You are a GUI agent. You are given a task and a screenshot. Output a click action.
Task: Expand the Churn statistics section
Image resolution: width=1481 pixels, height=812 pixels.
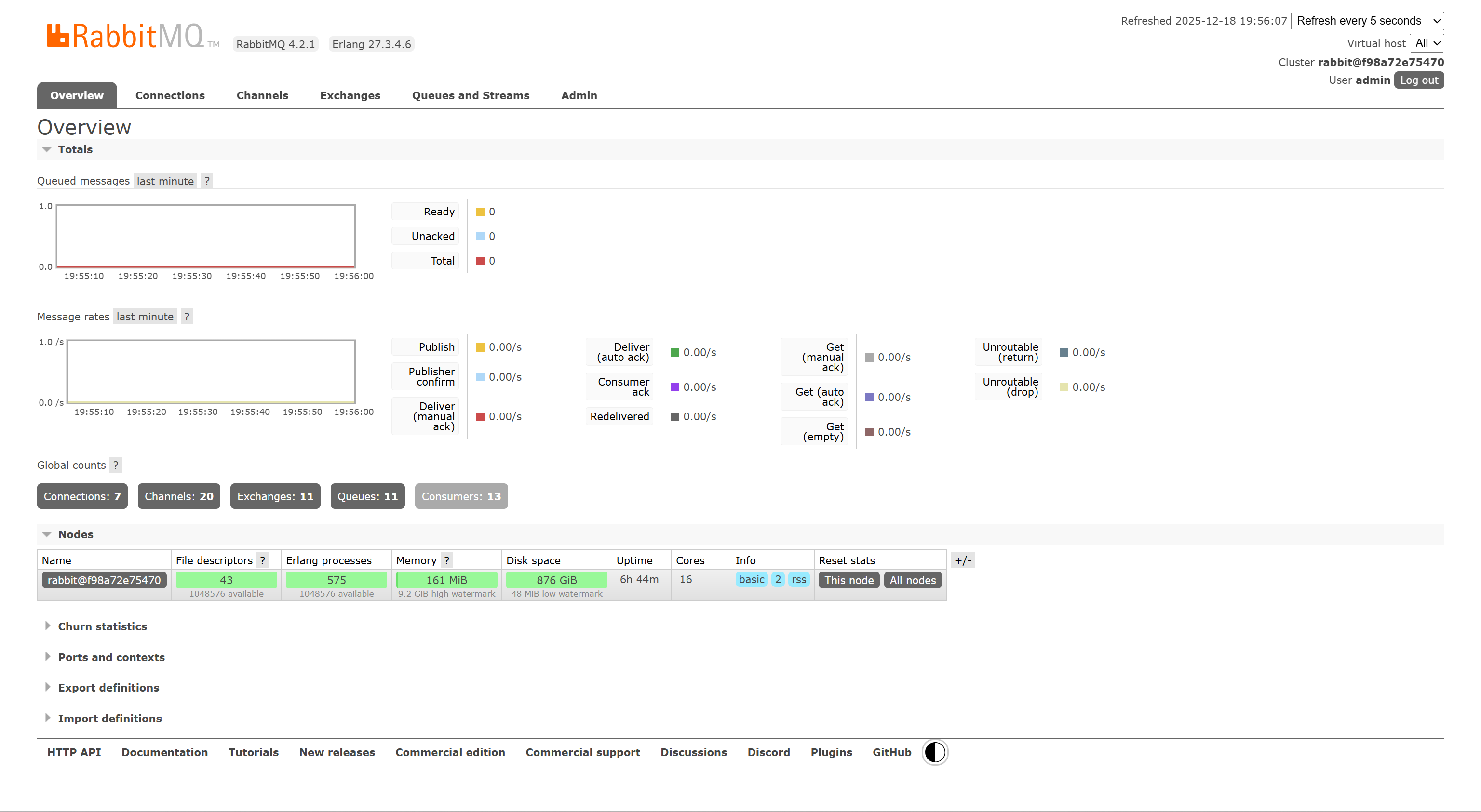102,626
